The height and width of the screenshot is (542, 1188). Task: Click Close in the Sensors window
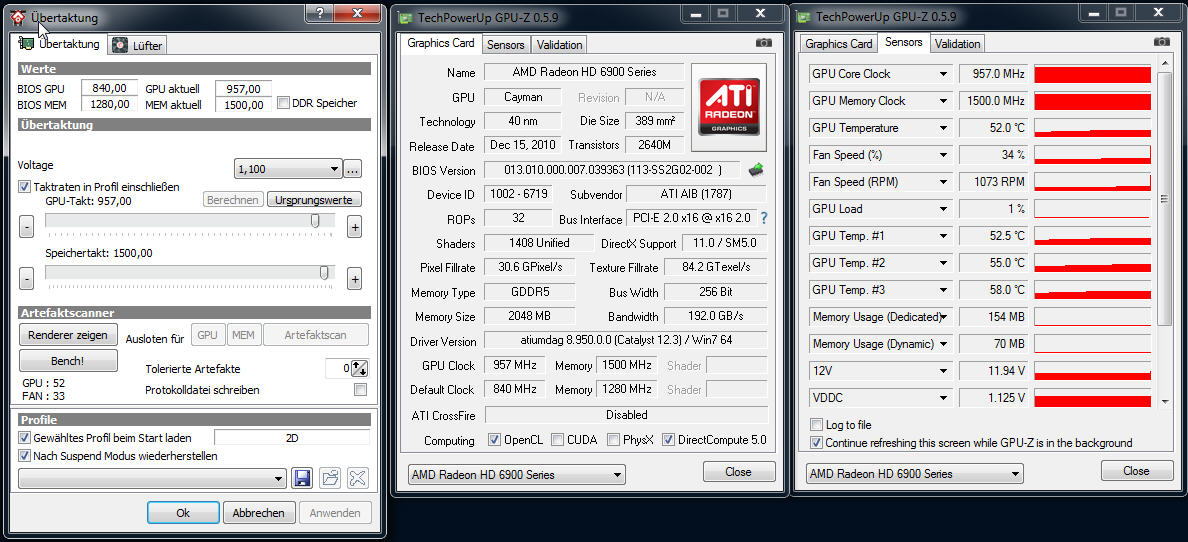tap(1136, 471)
